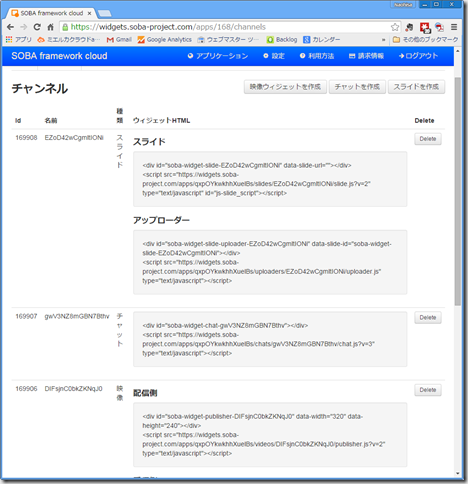Open the 設定 navigation menu
Image resolution: width=468 pixels, height=484 pixels.
(274, 56)
